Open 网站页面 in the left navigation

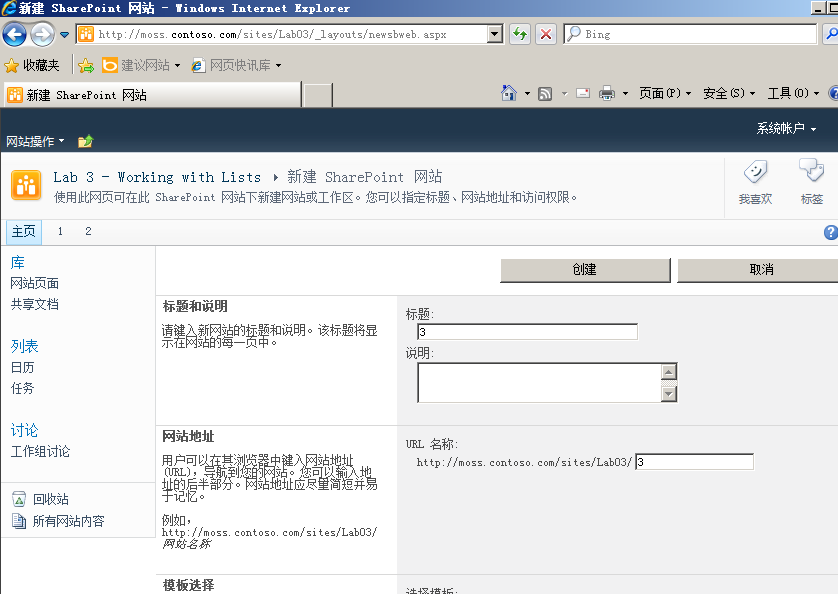(x=35, y=283)
